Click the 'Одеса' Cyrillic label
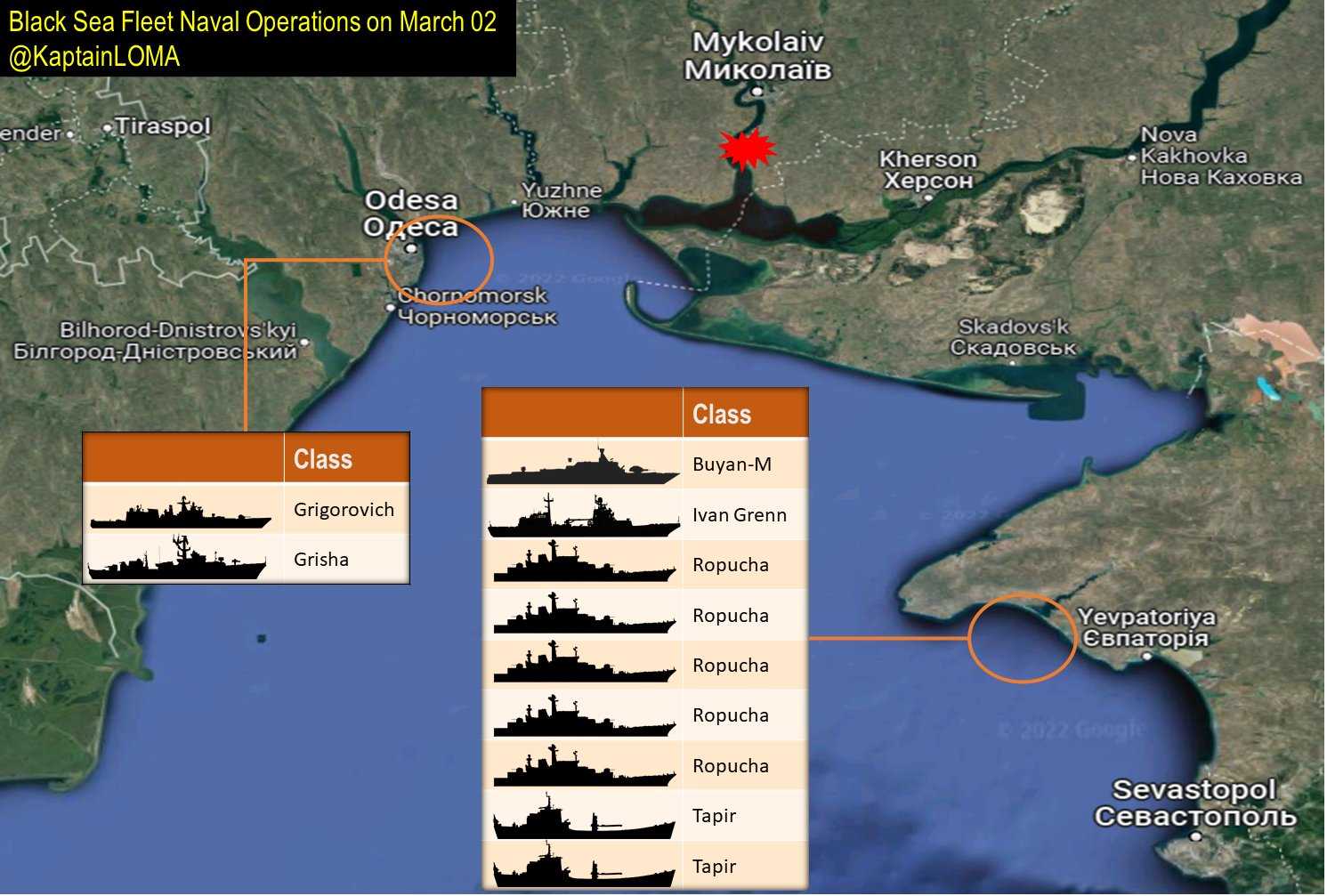The image size is (1327, 896). coord(410,228)
